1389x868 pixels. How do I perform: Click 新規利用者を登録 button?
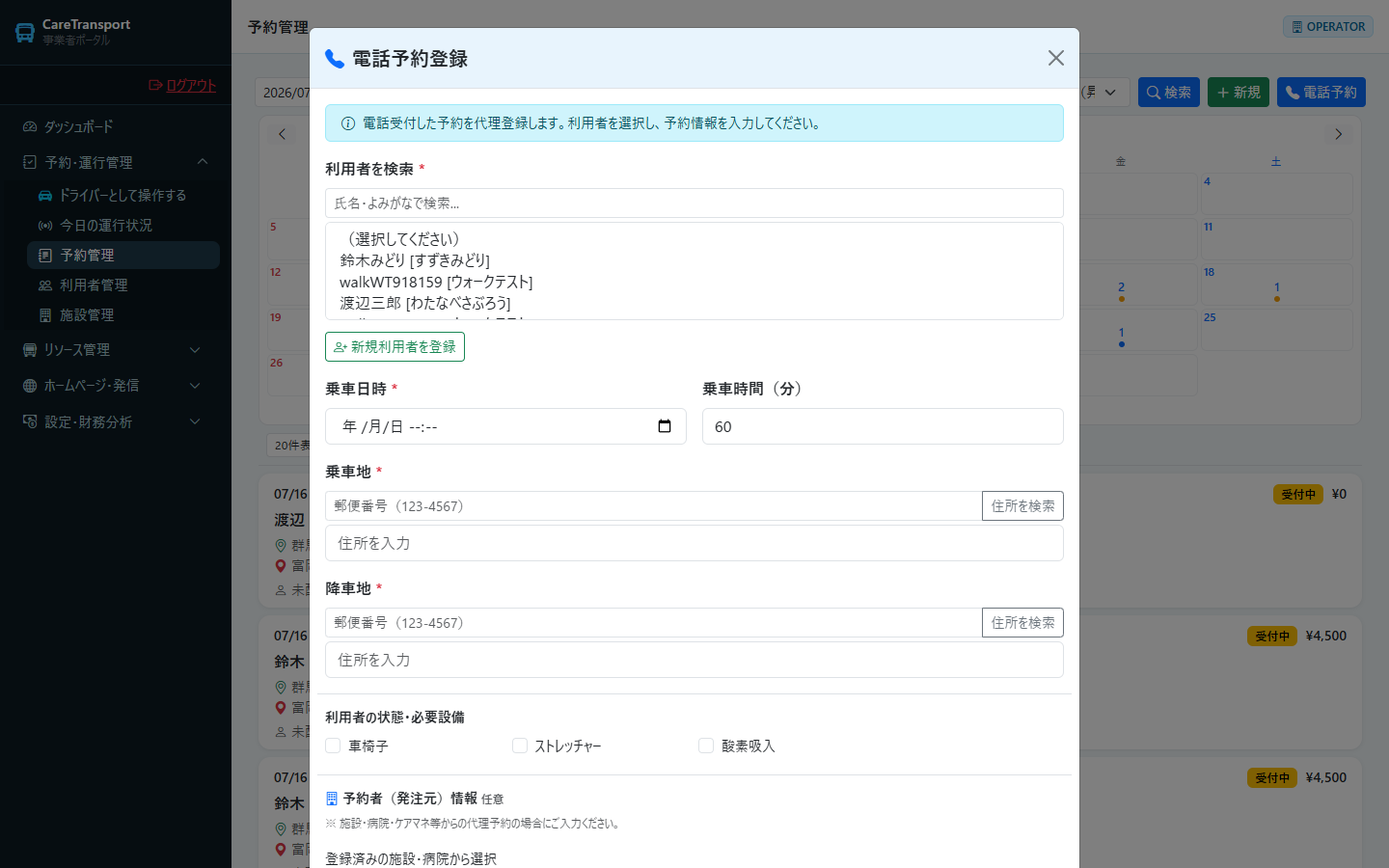[395, 347]
